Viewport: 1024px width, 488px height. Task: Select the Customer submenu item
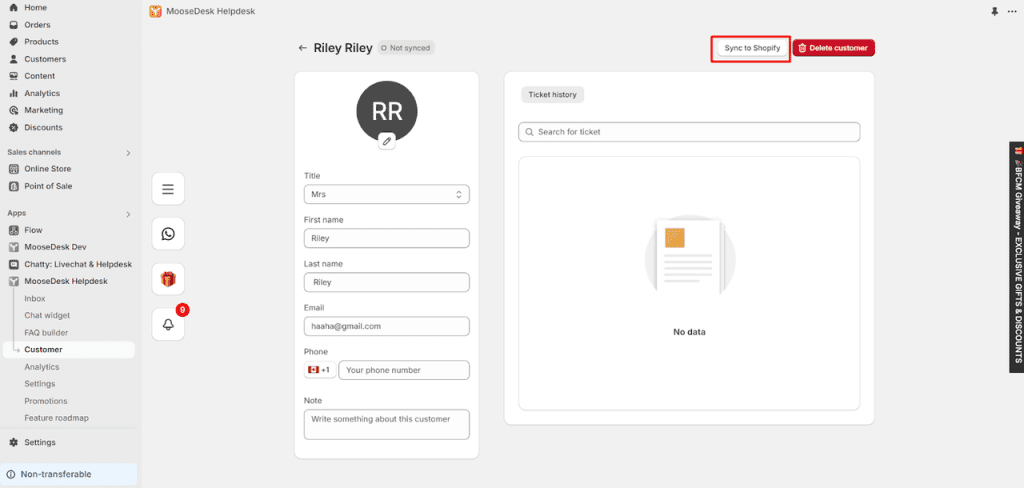click(69, 350)
